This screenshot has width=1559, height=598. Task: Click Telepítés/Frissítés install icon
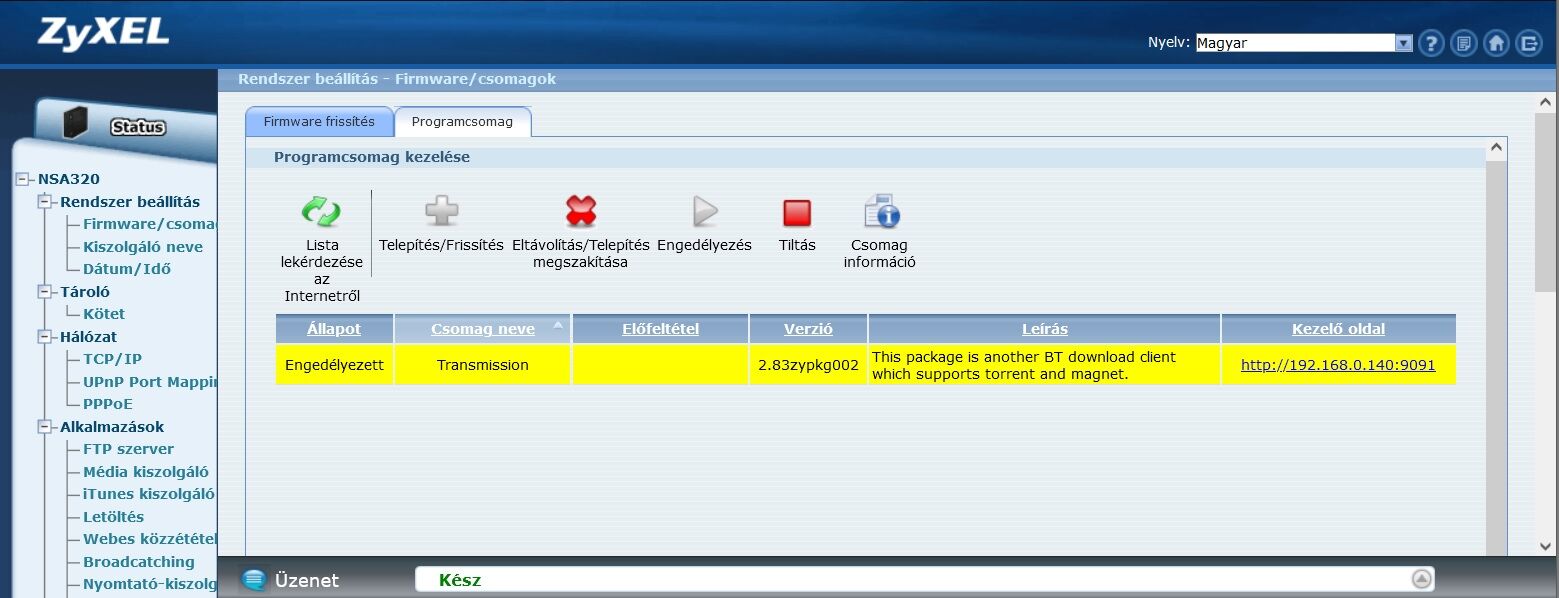point(441,211)
